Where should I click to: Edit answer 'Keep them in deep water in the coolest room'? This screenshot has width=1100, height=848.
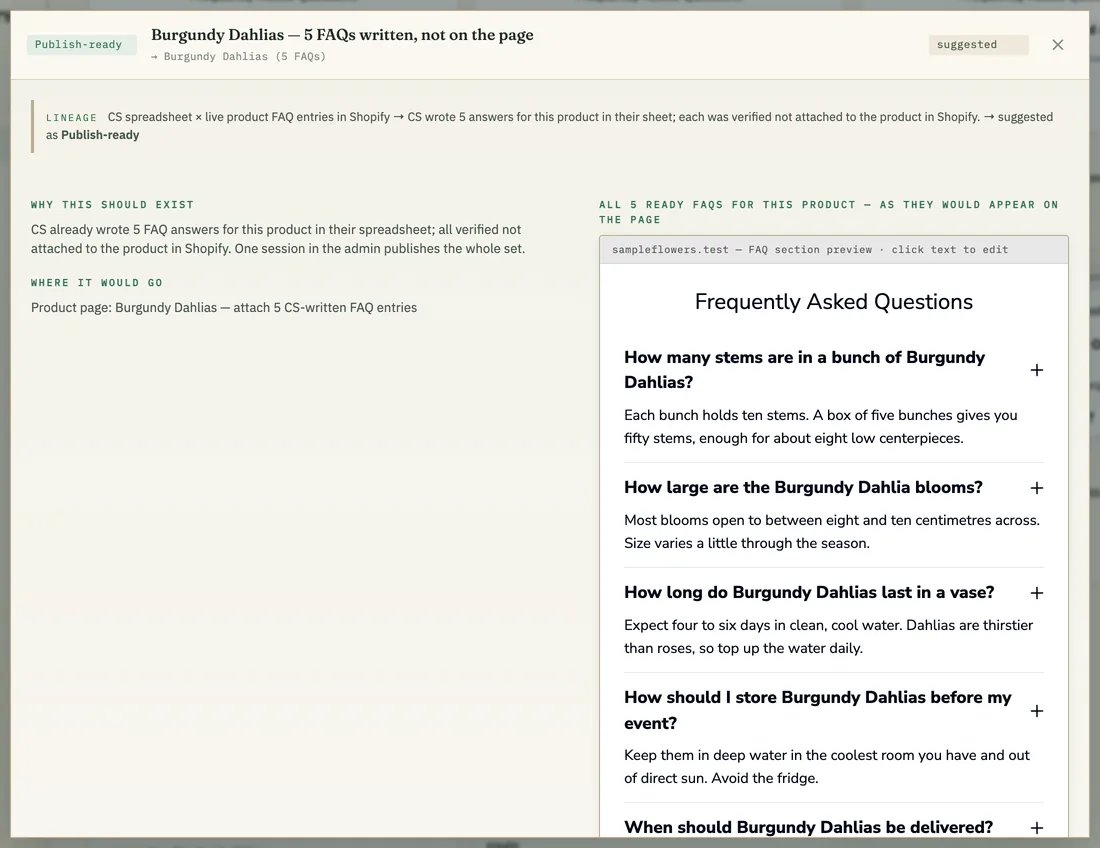point(826,767)
